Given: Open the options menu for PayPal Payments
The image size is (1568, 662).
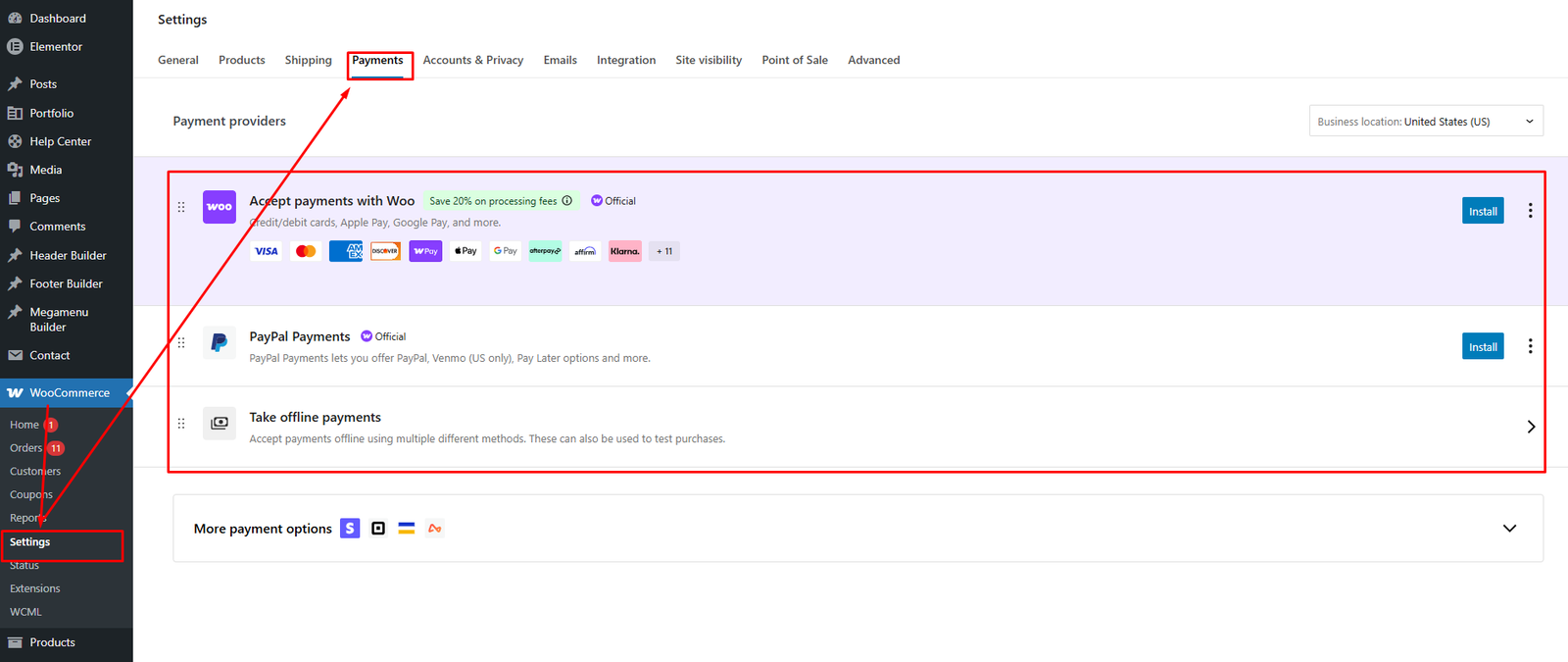Looking at the screenshot, I should click(1530, 346).
